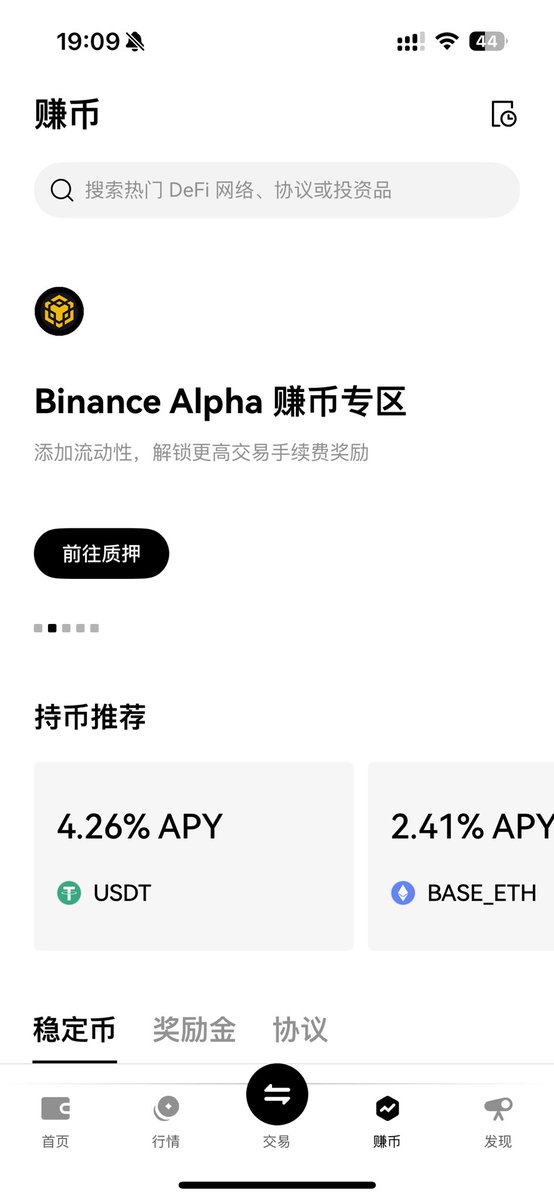
Task: Switch to the 协议 tab
Action: [x=300, y=1030]
